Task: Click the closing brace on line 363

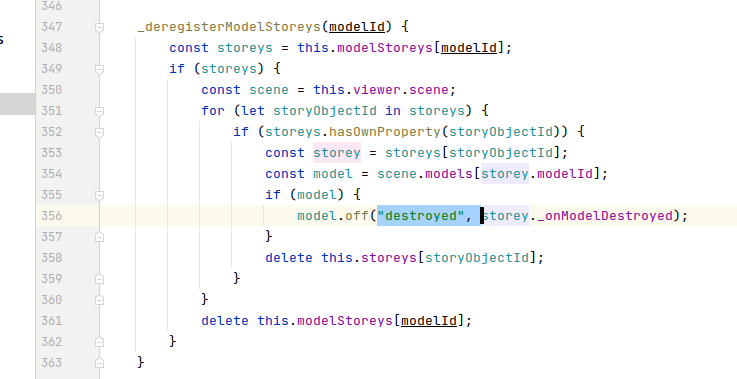Action: coord(141,363)
